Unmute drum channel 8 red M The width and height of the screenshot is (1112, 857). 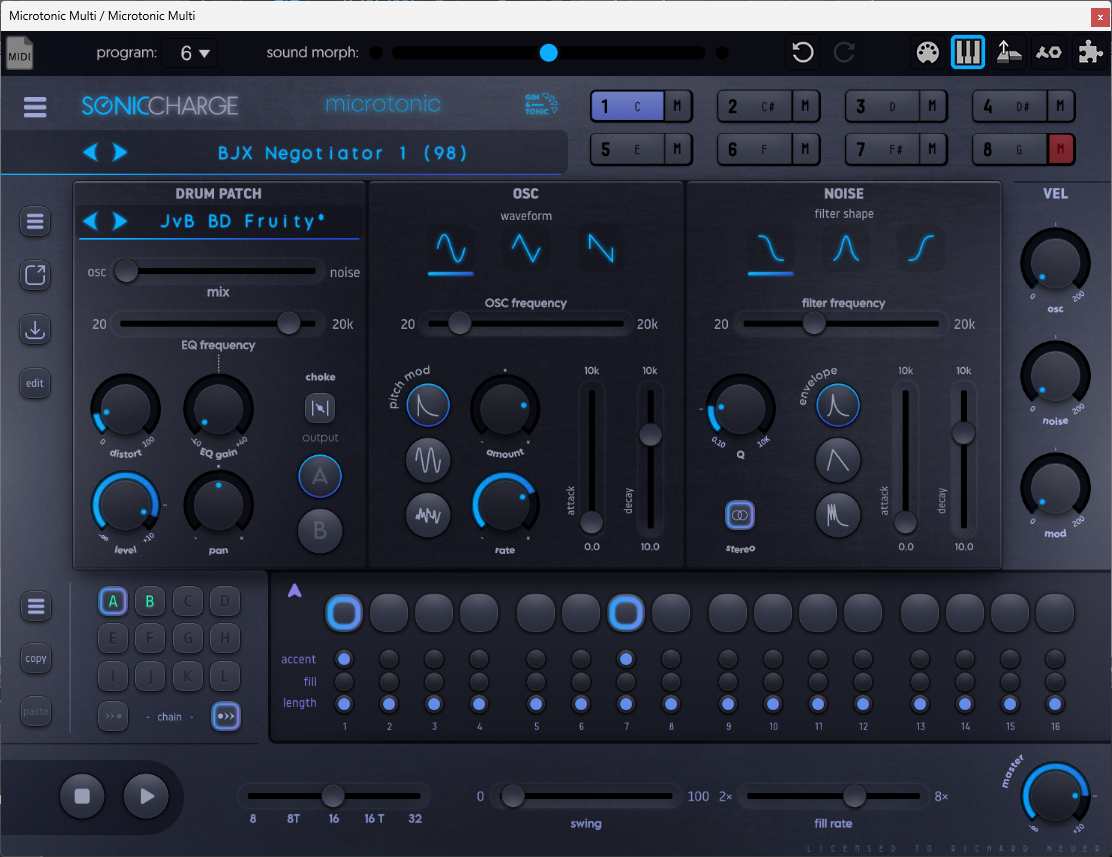[x=1060, y=149]
